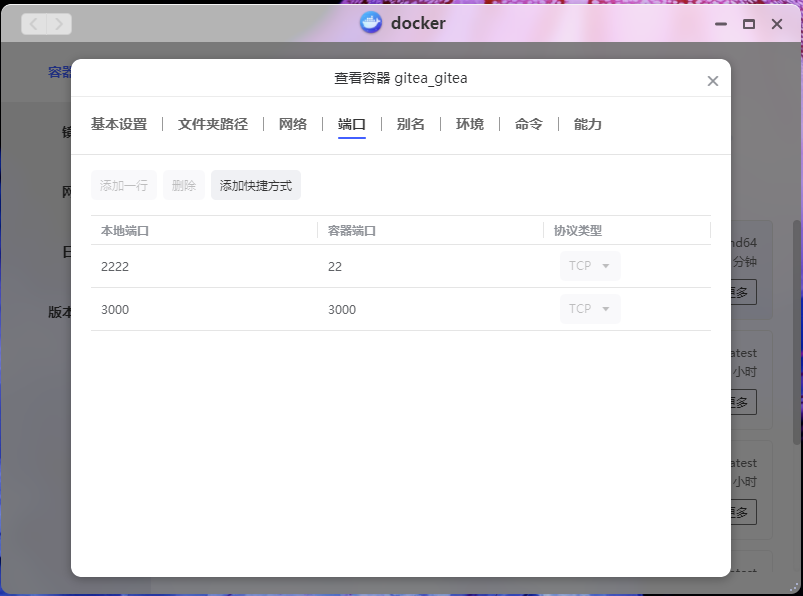This screenshot has height=596, width=803.
Task: Navigate back with the left arrow
Action: coord(34,24)
